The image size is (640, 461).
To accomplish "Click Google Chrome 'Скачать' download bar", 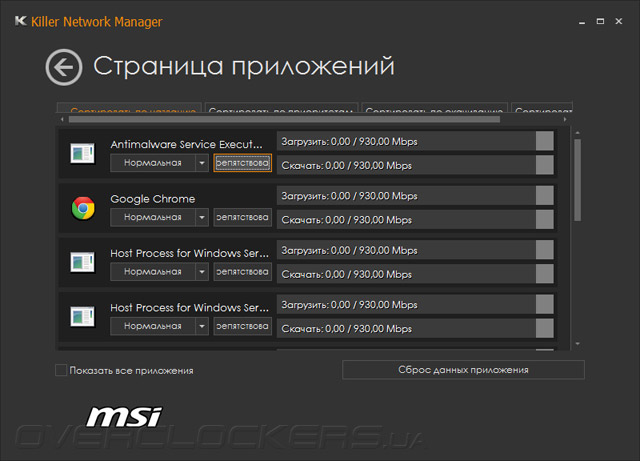I will point(415,219).
